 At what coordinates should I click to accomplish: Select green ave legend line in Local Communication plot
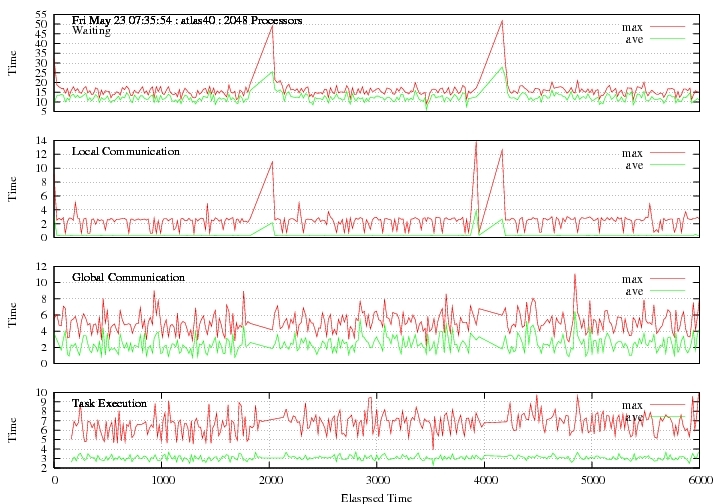(671, 165)
